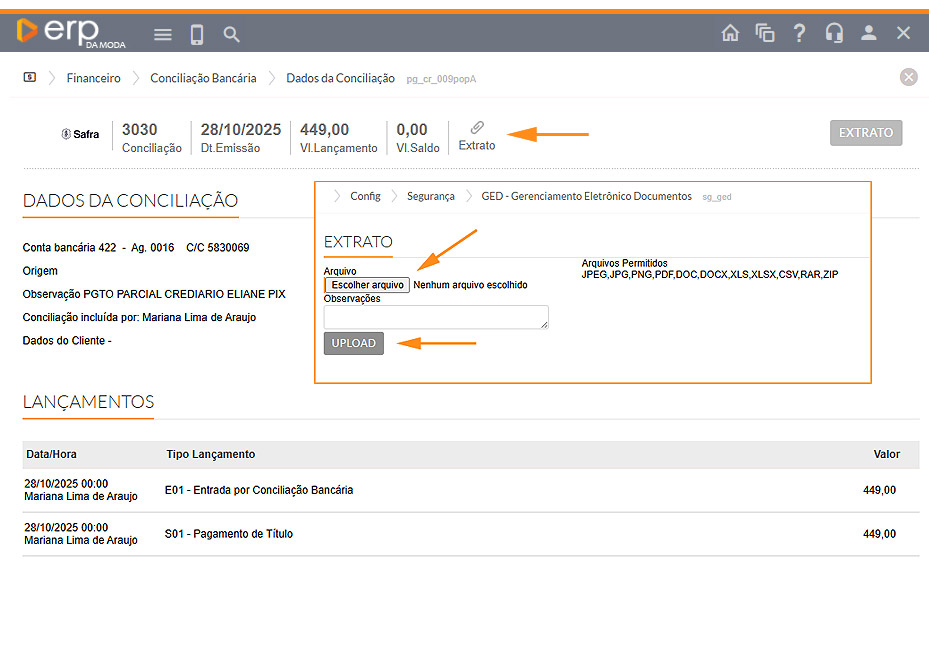Click the paperclip Extrato attachment icon

click(x=477, y=128)
